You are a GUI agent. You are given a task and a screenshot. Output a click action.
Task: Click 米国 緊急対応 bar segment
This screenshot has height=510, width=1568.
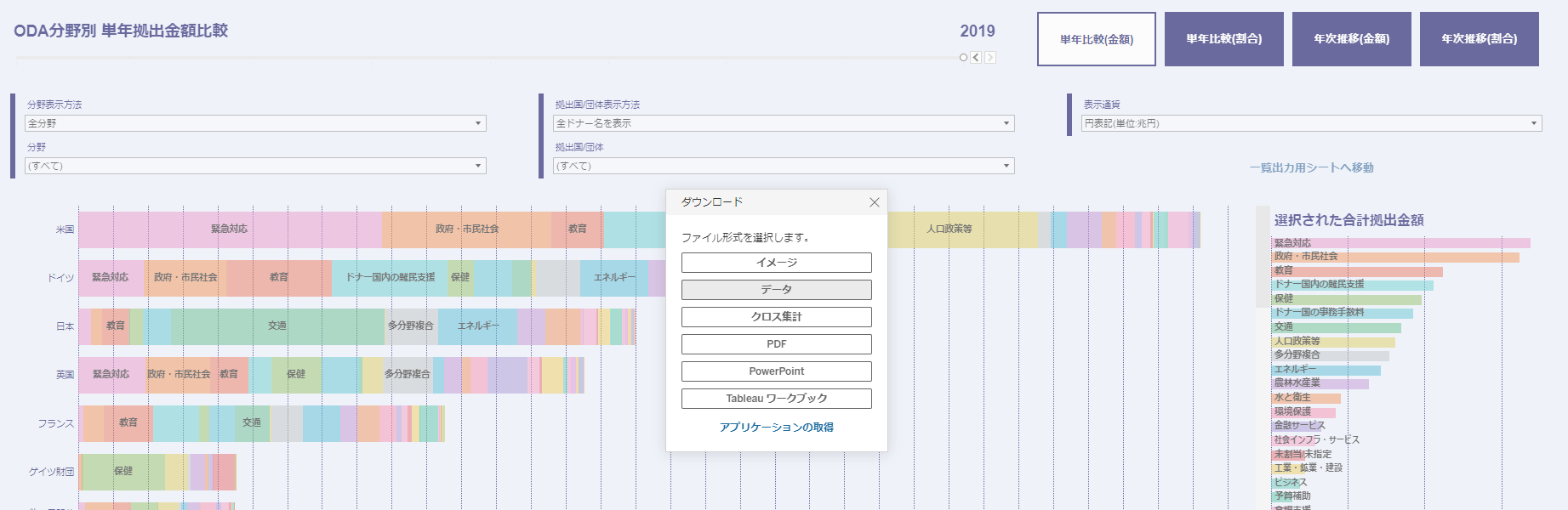coord(230,229)
